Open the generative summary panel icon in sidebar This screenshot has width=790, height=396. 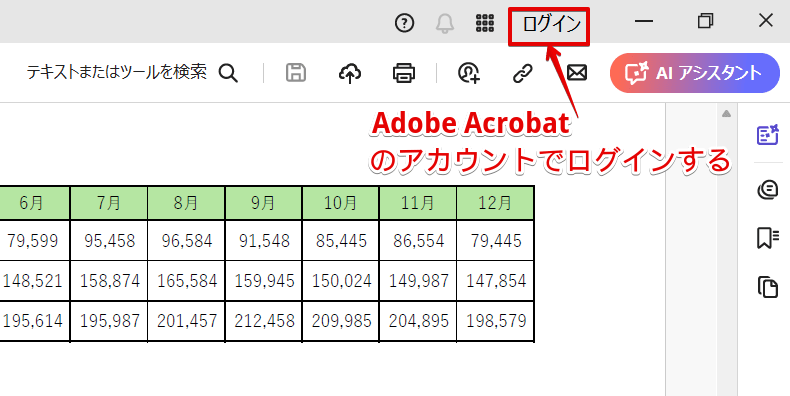768,135
